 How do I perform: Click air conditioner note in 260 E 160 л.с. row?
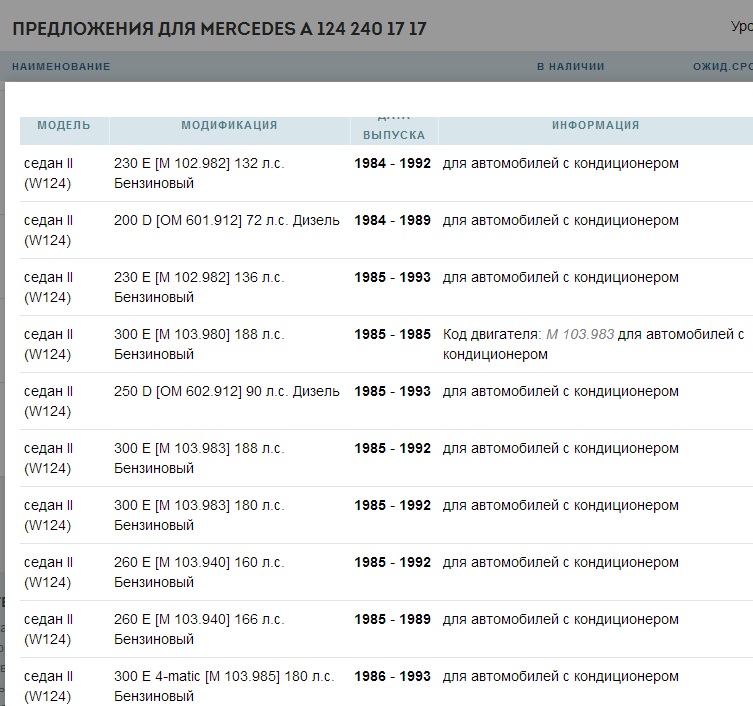click(560, 562)
